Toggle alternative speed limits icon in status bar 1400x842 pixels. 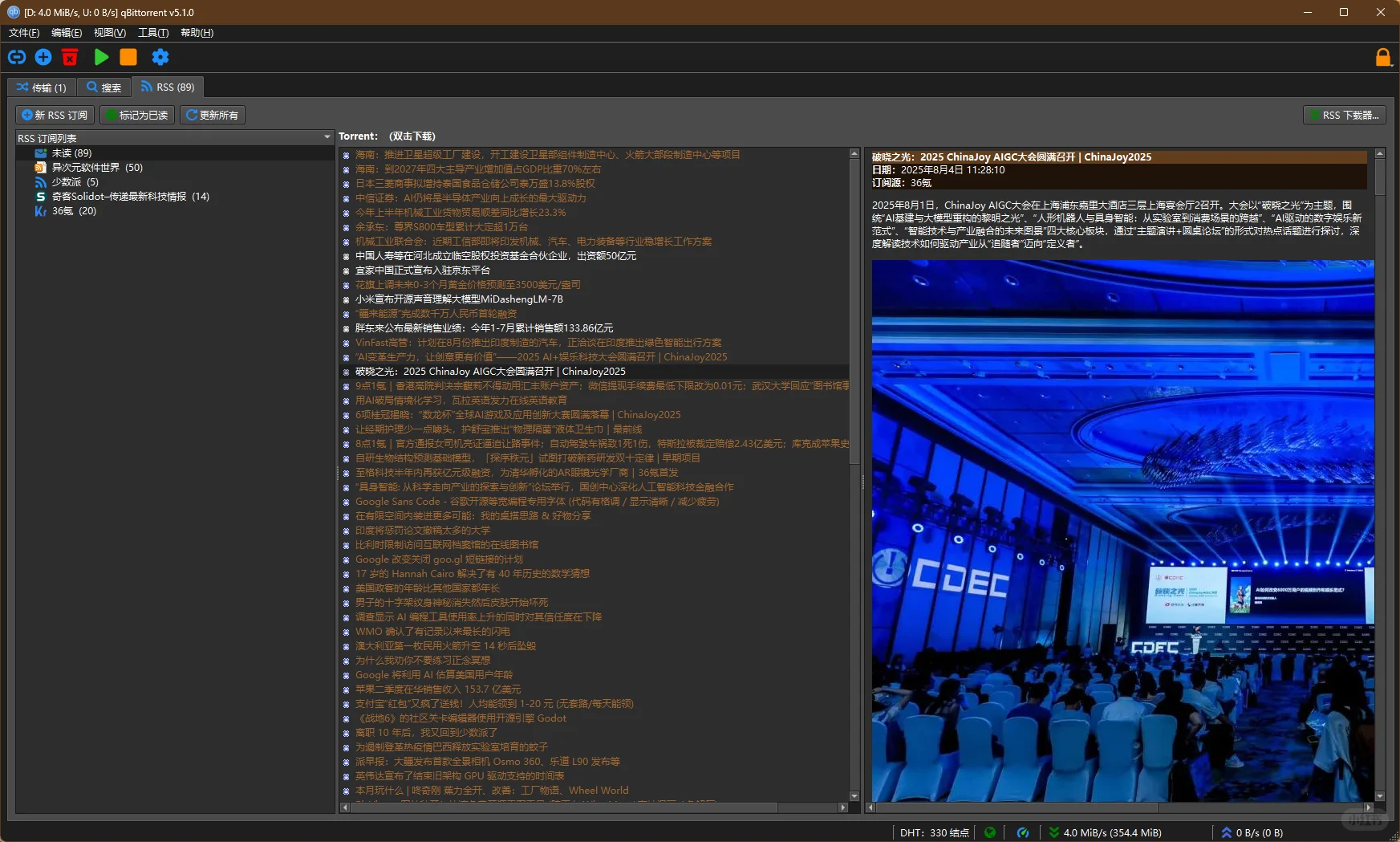[x=1023, y=832]
